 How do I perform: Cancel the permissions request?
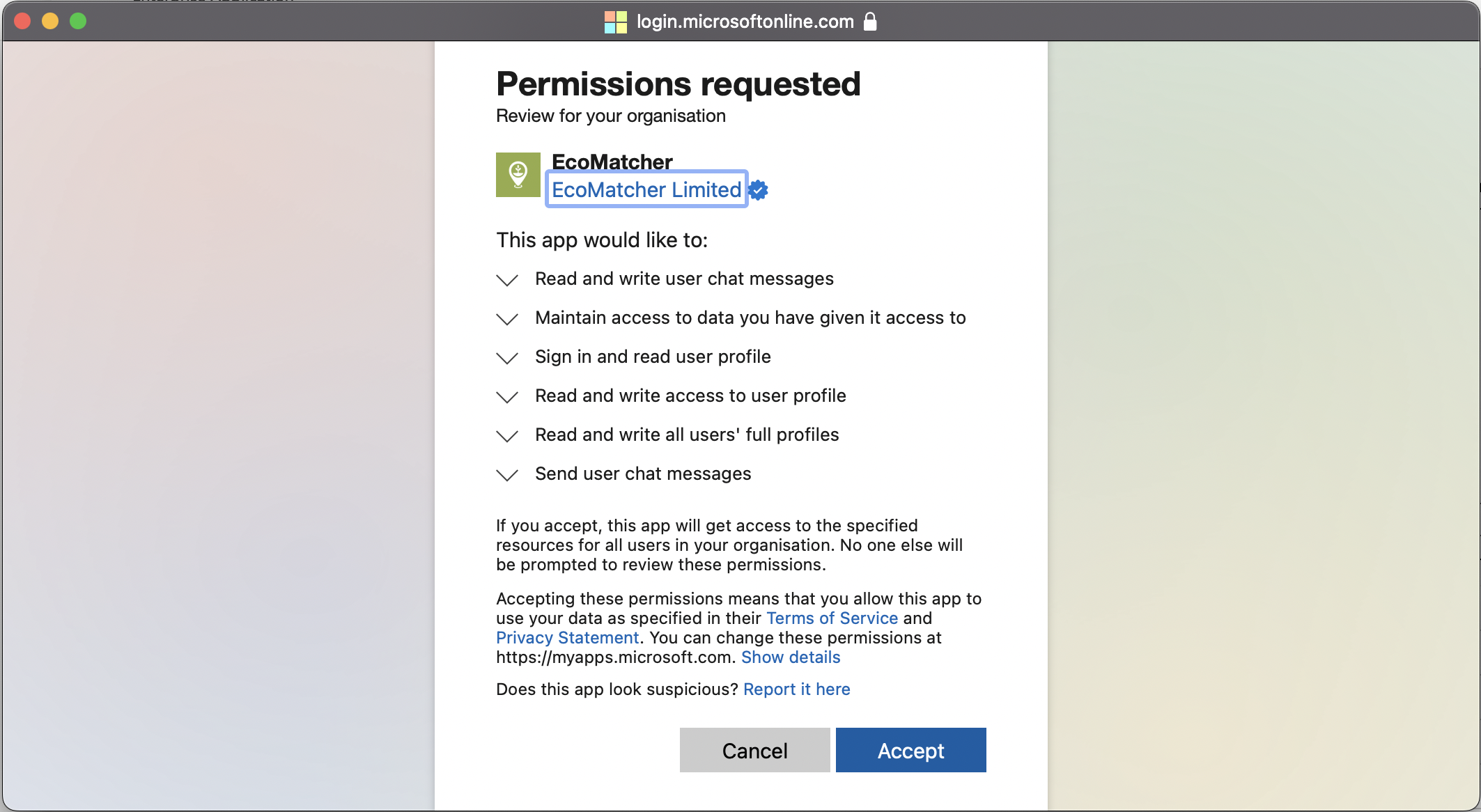754,750
